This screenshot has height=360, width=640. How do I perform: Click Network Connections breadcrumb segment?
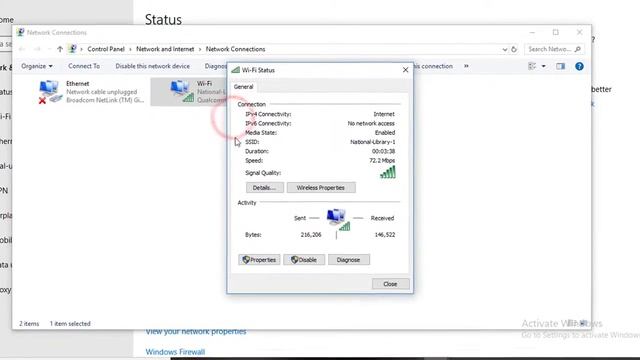click(236, 49)
